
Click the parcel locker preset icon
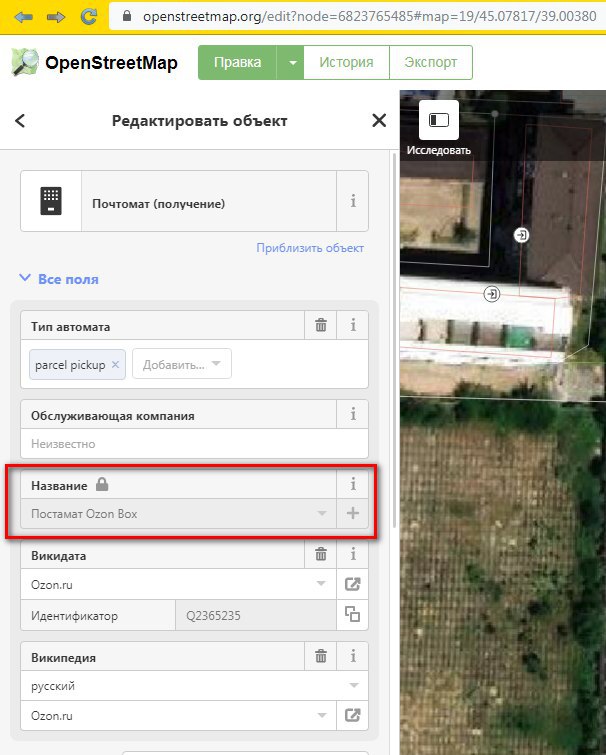(51, 201)
